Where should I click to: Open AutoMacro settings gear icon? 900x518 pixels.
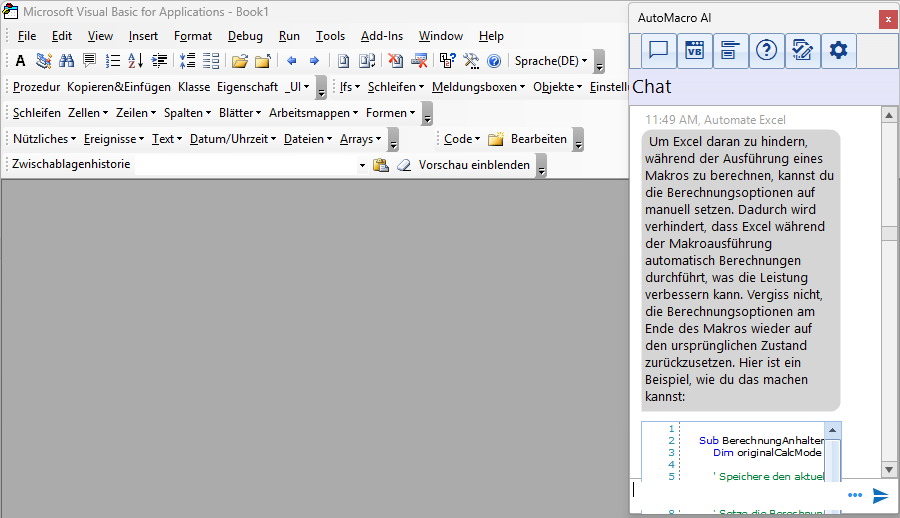tap(838, 51)
